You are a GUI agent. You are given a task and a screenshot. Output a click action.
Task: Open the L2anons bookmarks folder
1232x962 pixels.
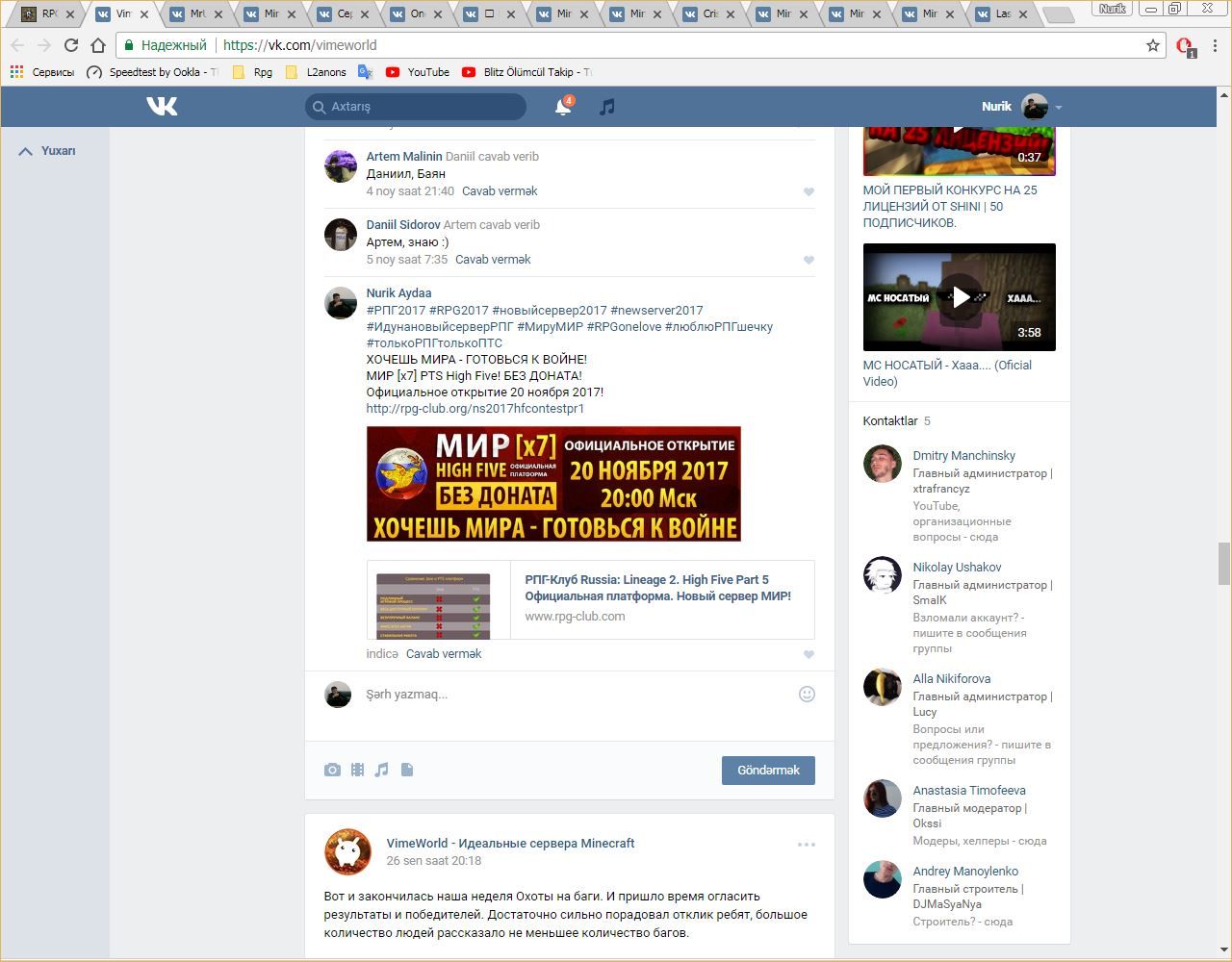click(316, 72)
